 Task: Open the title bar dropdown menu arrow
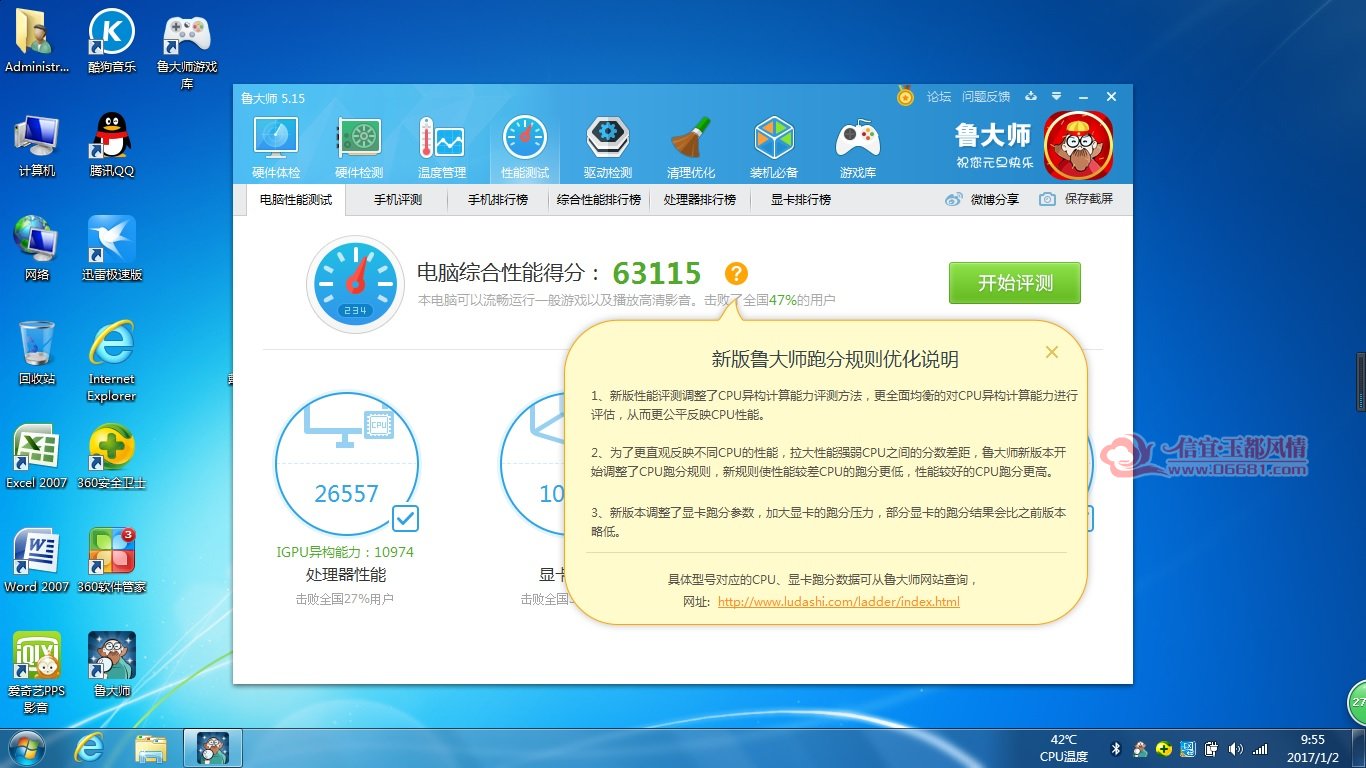click(1057, 97)
